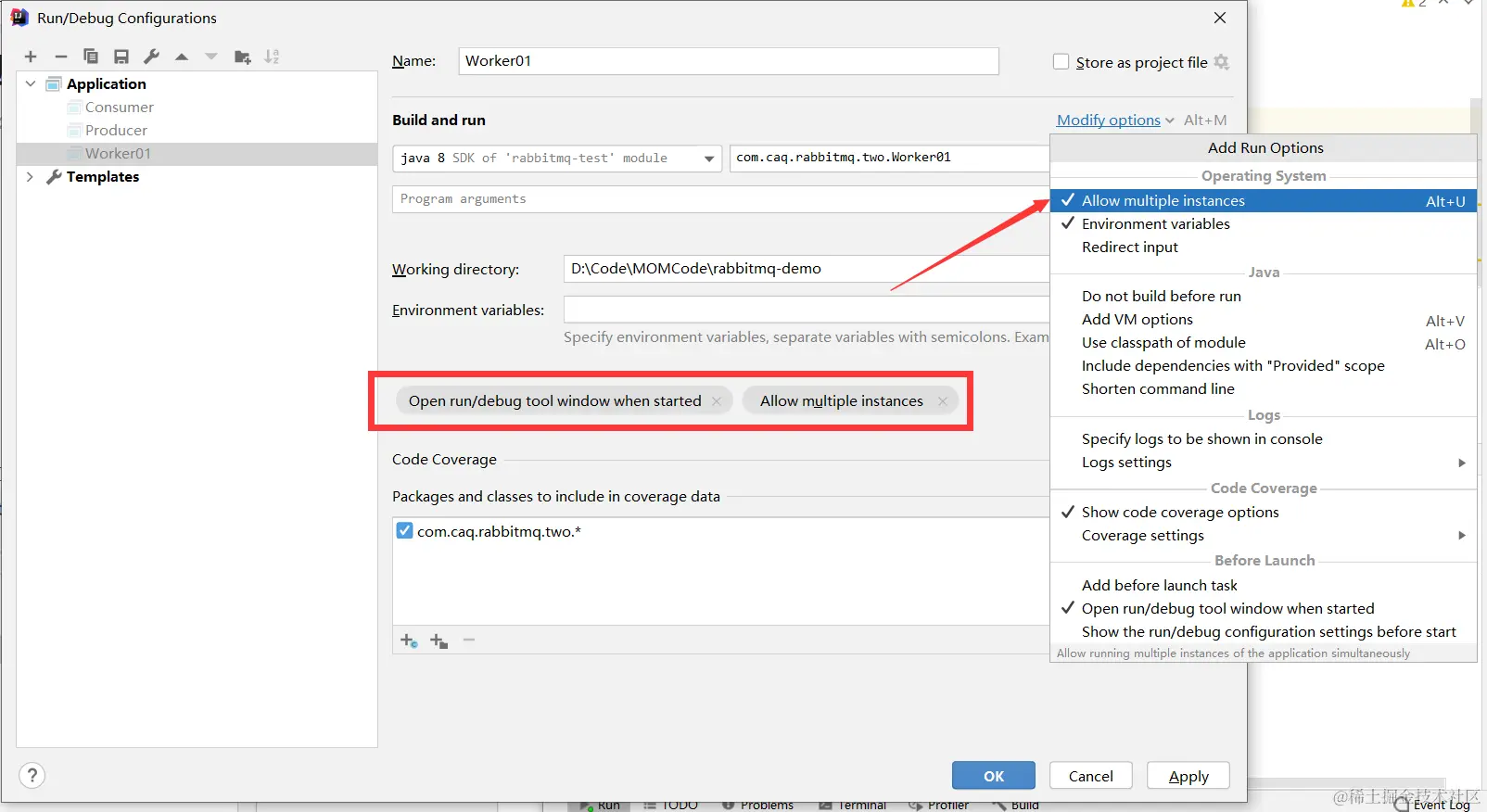Remove the selected configuration with minus icon
This screenshot has width=1487, height=812.
(x=61, y=57)
